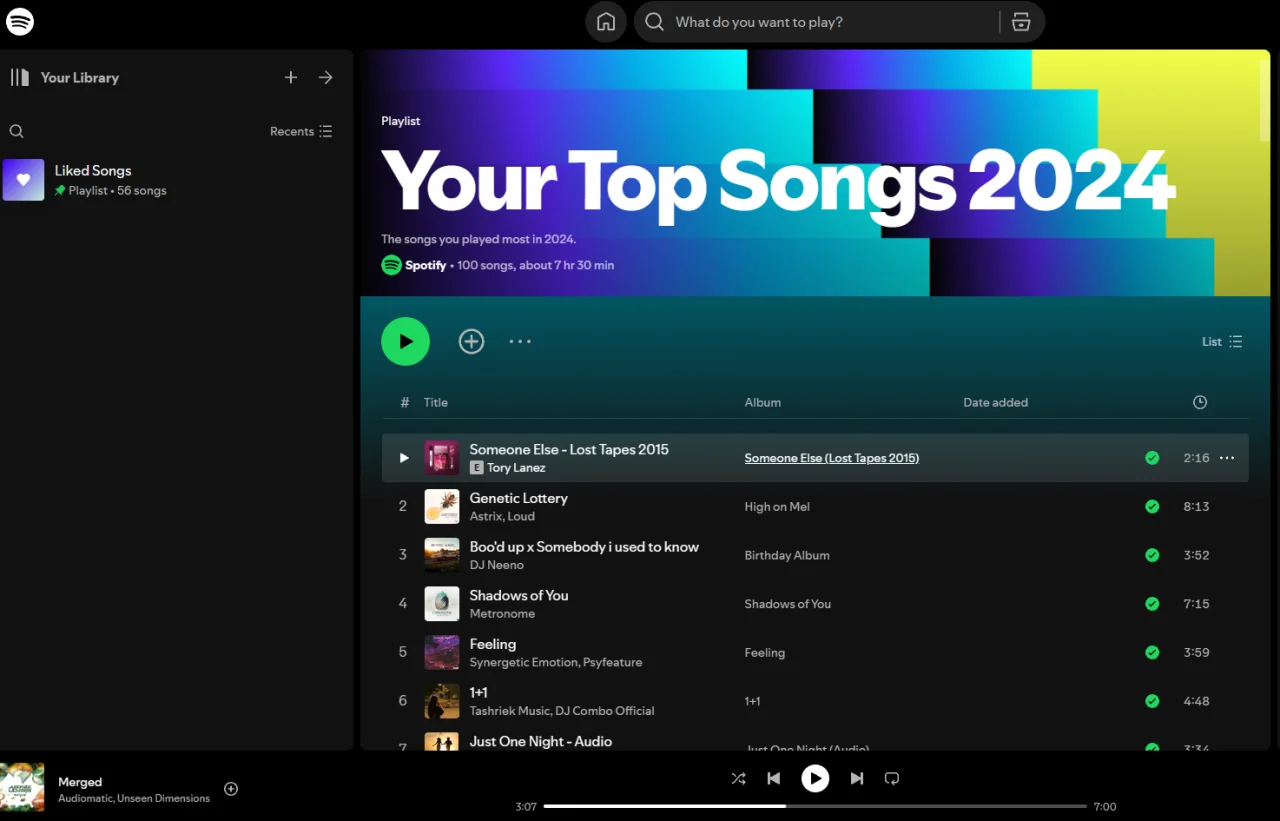This screenshot has height=821, width=1280.
Task: Open album cover of Someone Else track
Action: (x=442, y=458)
